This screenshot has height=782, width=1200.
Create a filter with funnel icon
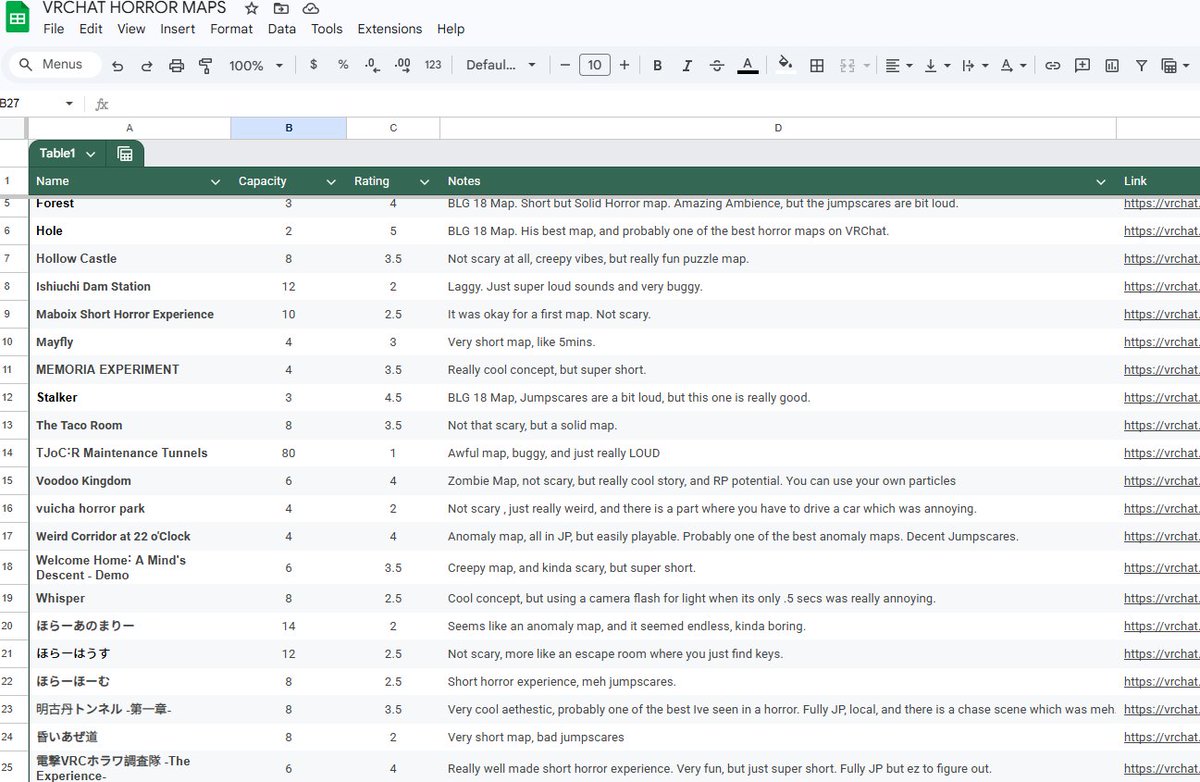(1141, 65)
